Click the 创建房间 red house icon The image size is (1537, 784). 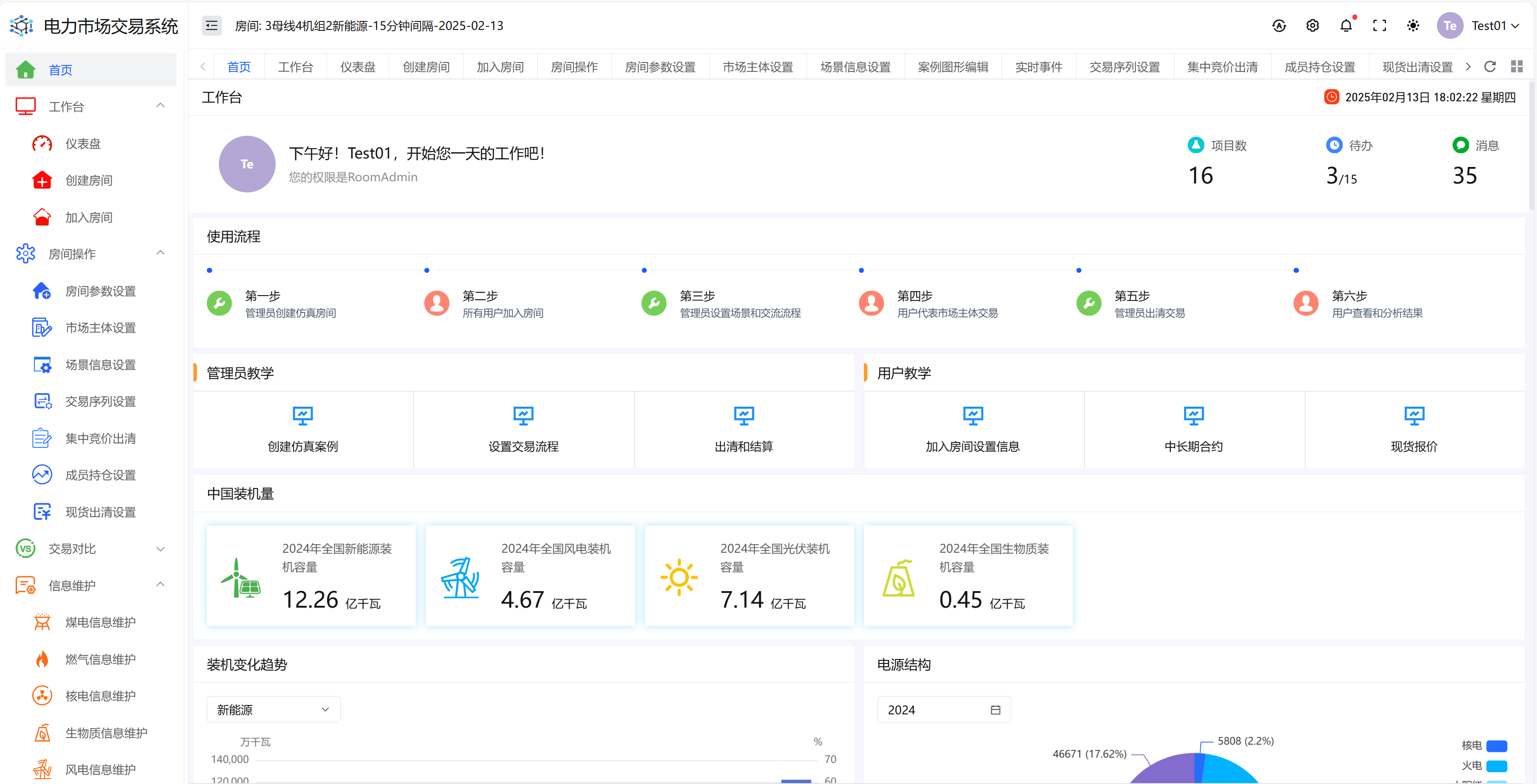click(x=42, y=180)
